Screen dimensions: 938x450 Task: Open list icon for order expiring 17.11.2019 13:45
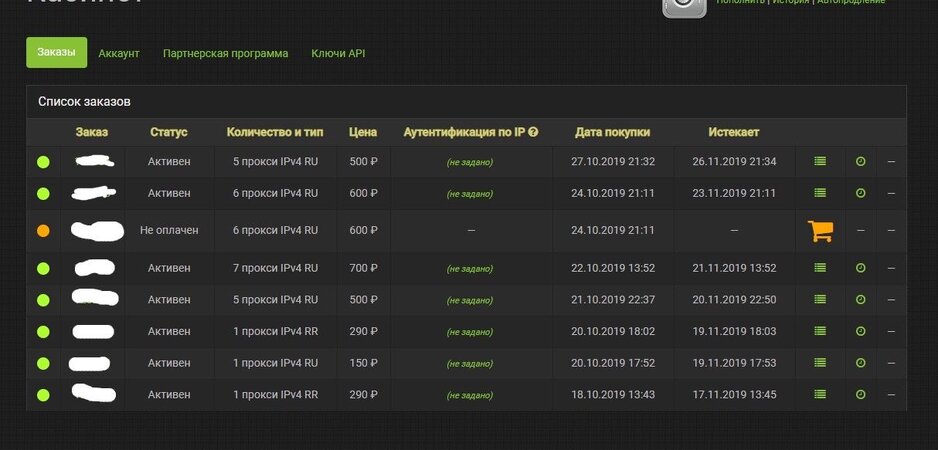coord(820,395)
